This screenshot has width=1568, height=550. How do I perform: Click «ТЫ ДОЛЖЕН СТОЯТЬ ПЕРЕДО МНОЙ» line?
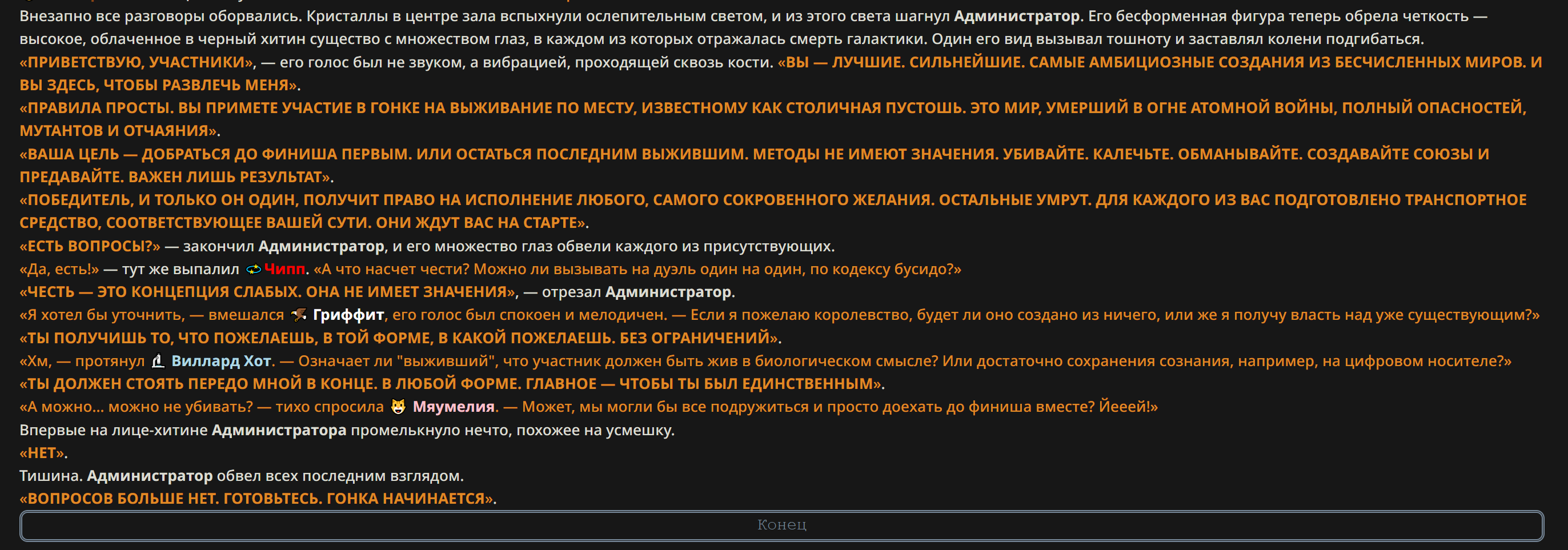click(x=452, y=383)
